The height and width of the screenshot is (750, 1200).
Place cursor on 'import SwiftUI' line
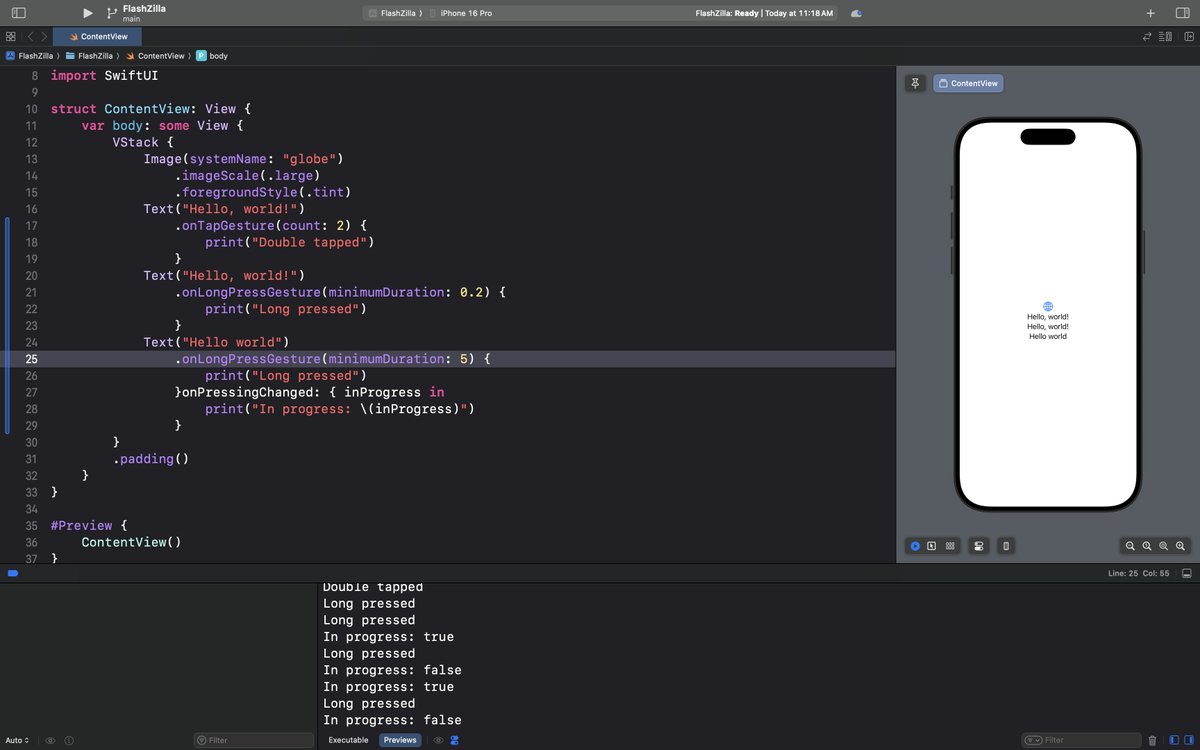point(105,76)
